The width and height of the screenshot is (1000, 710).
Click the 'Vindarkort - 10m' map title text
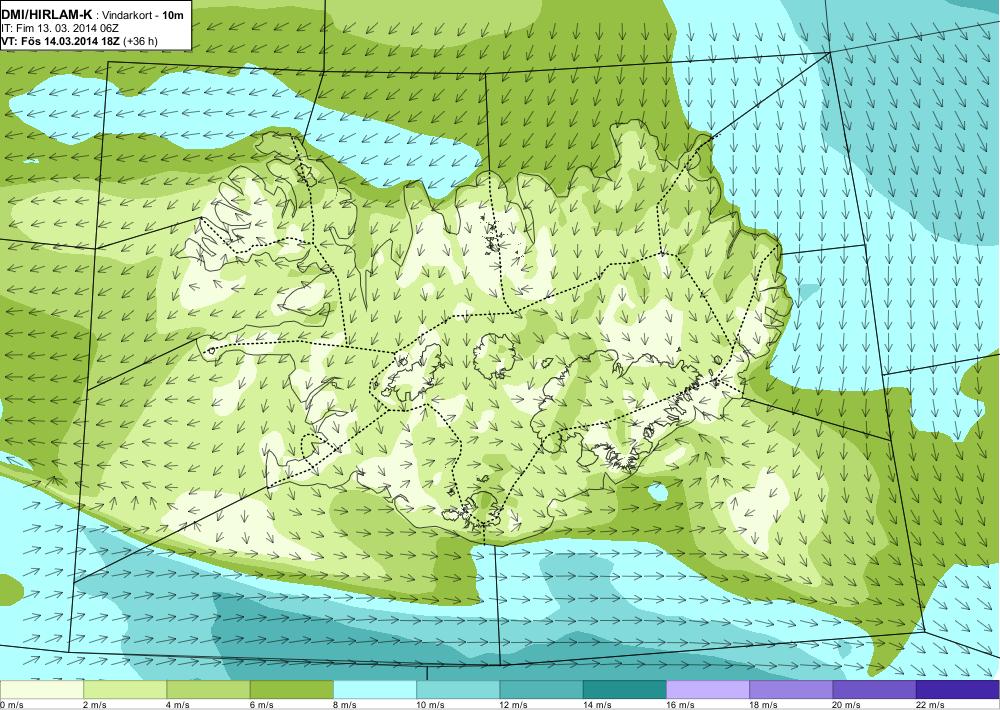(x=143, y=16)
